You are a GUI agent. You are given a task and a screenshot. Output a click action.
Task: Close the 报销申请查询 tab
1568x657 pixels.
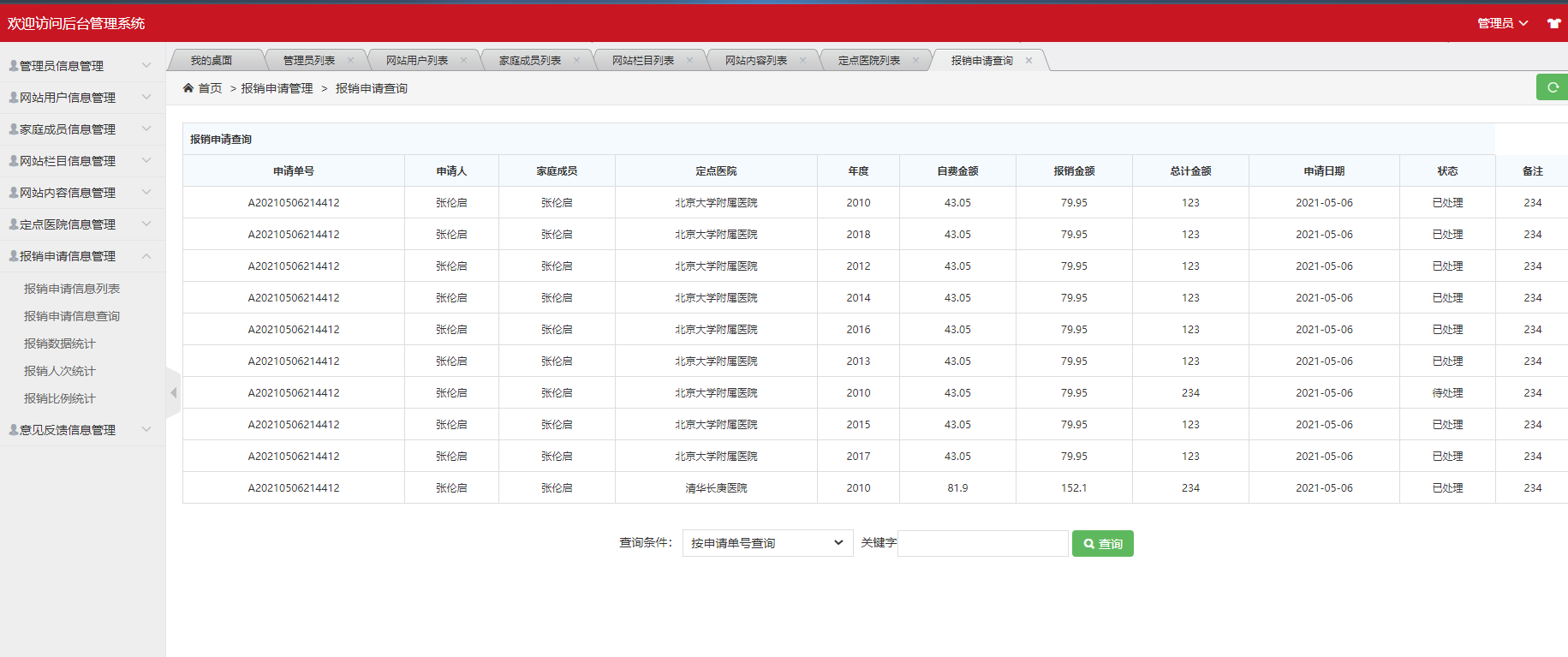pyautogui.click(x=1028, y=60)
